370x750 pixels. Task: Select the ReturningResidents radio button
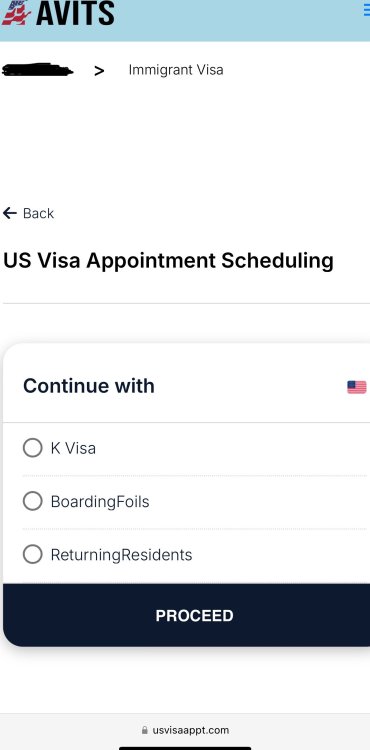click(33, 554)
